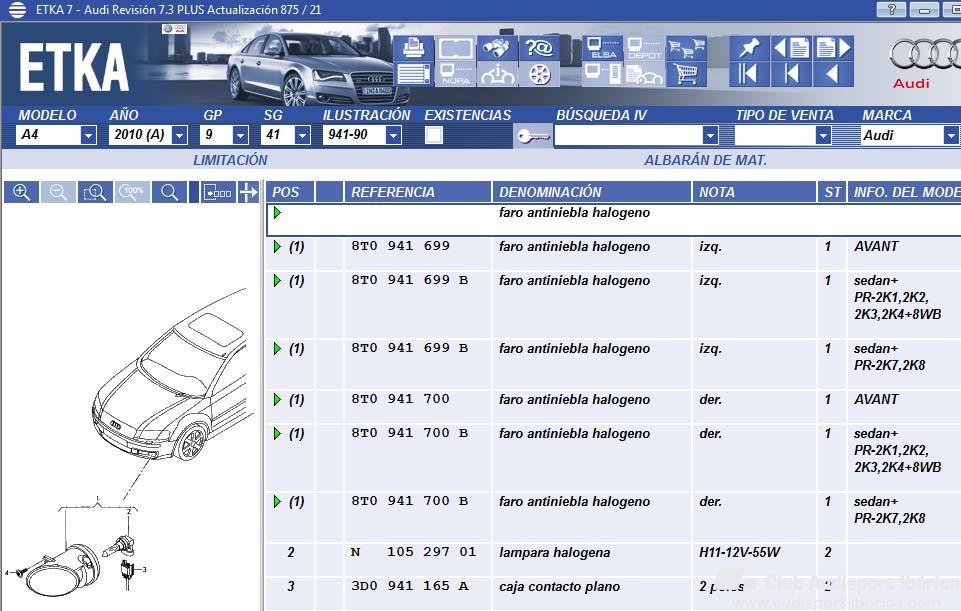Open the BÚSQUEDA IV dropdown arrow
961x611 pixels.
[710, 135]
